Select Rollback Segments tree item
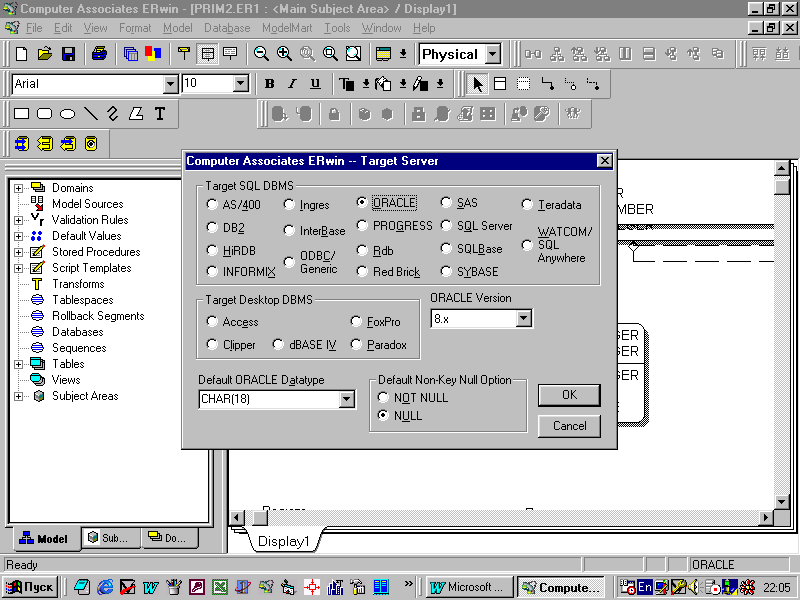The image size is (800, 600). coord(98,316)
